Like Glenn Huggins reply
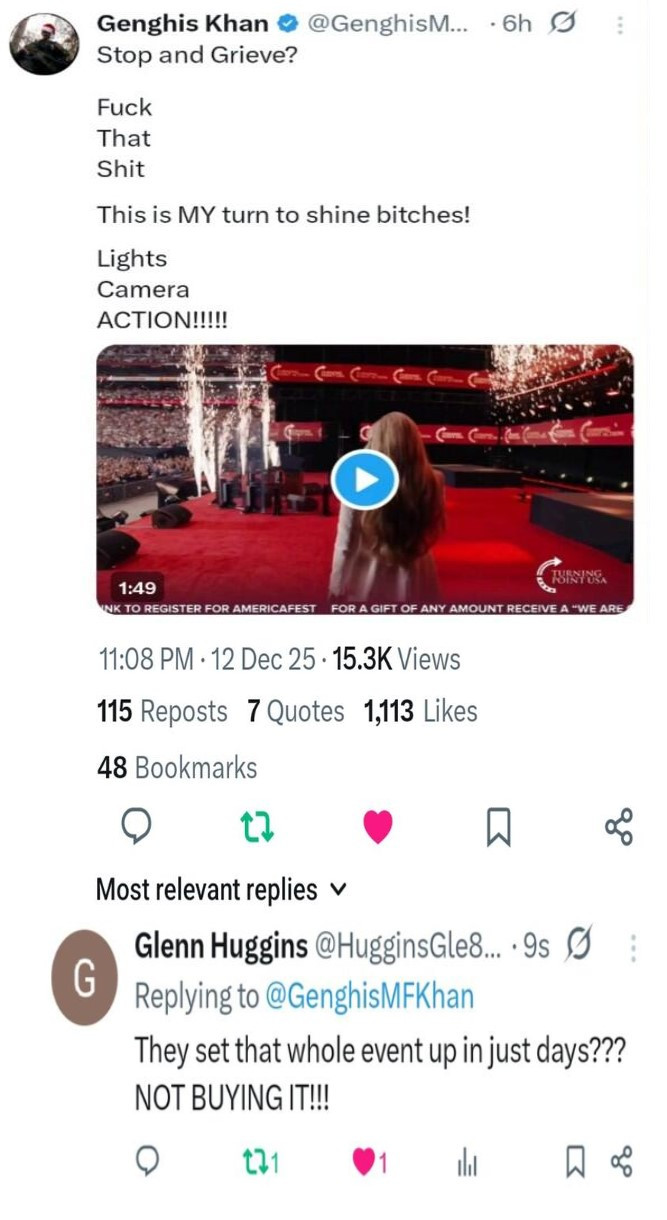Image resolution: width=667 pixels, height=1220 pixels. pyautogui.click(x=366, y=1161)
